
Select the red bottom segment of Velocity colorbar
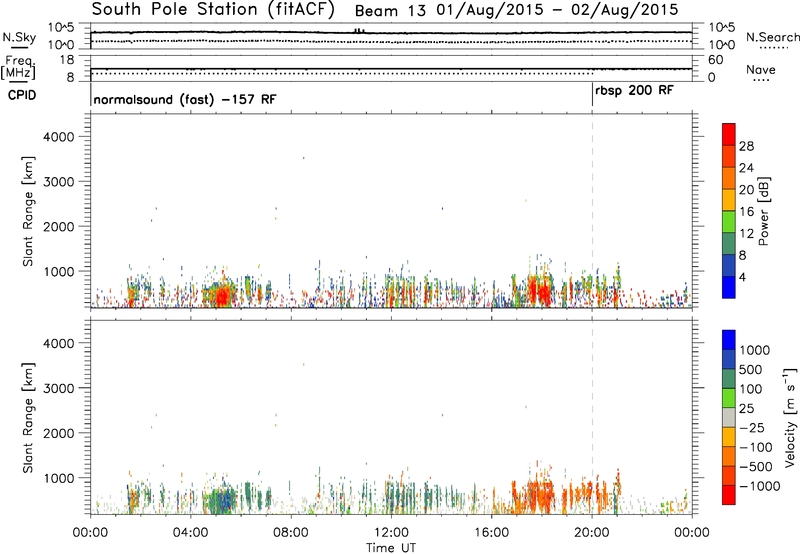[729, 495]
